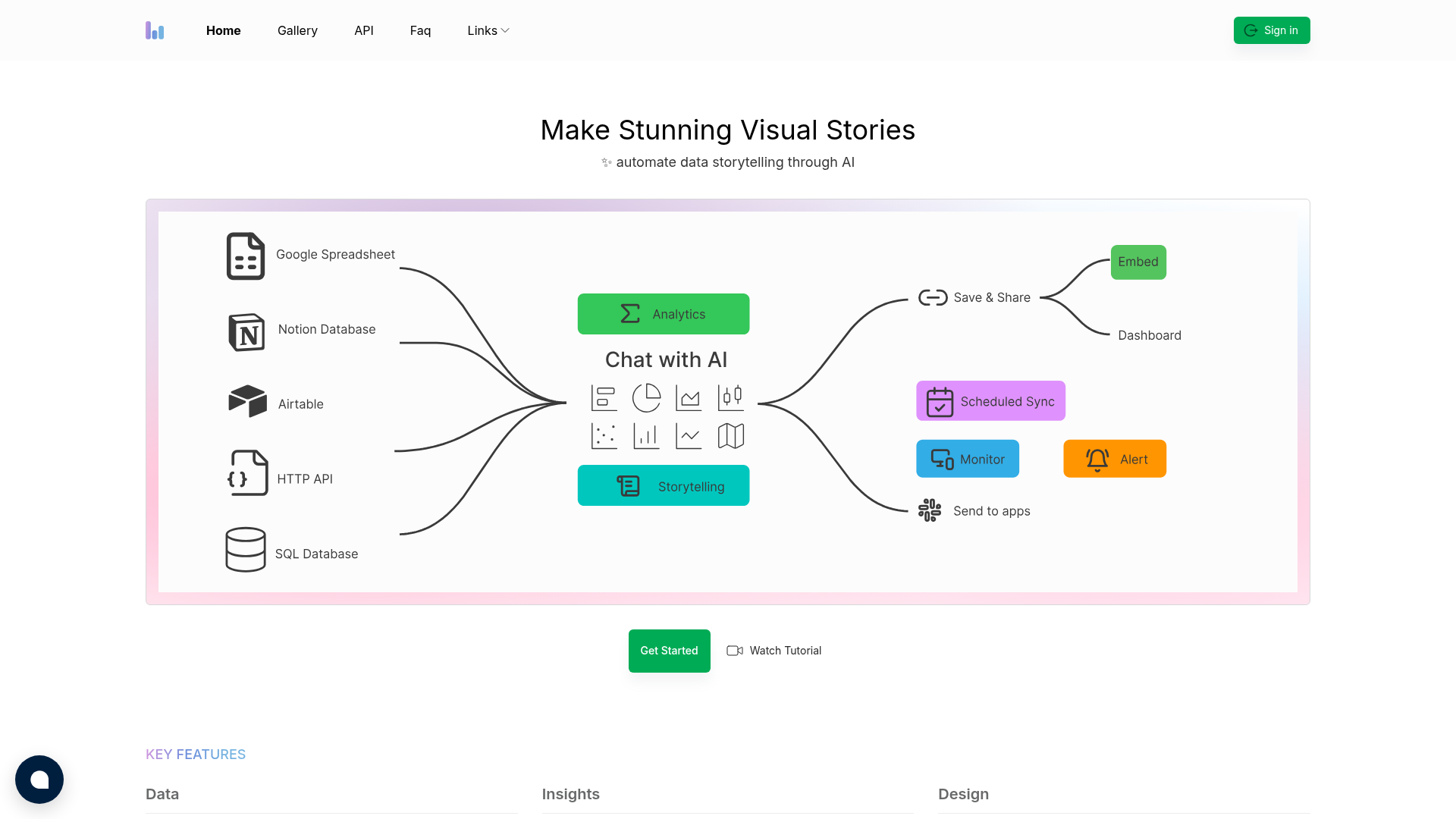Click the sigma icon in Analytics
This screenshot has height=819, width=1456.
(x=630, y=314)
